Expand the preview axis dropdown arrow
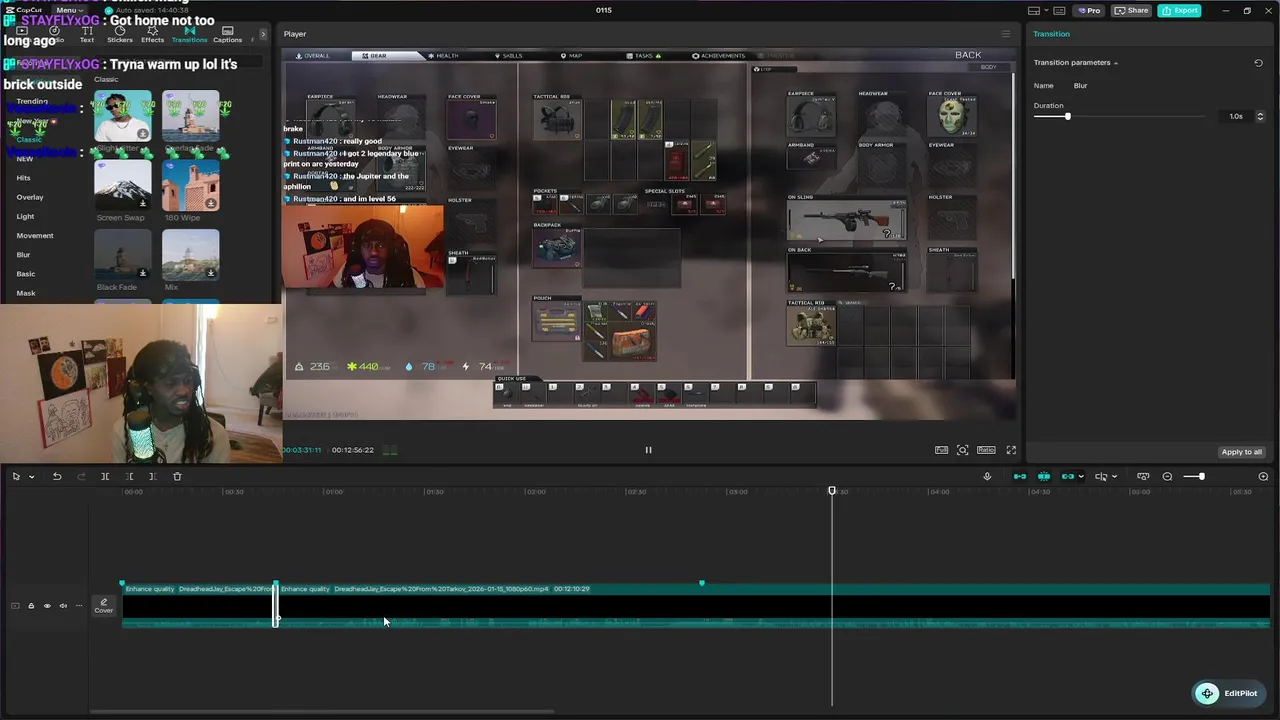This screenshot has height=720, width=1280. pos(1114,477)
